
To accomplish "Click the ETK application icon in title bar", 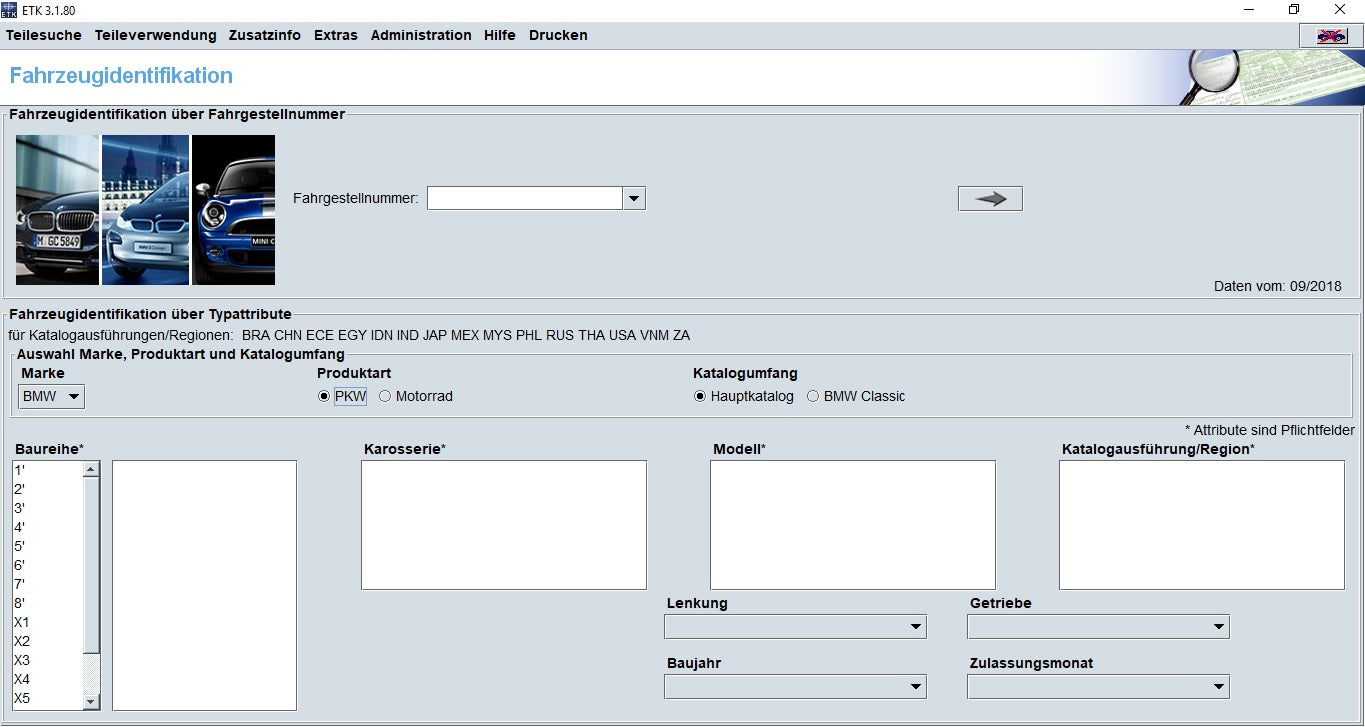I will point(9,10).
